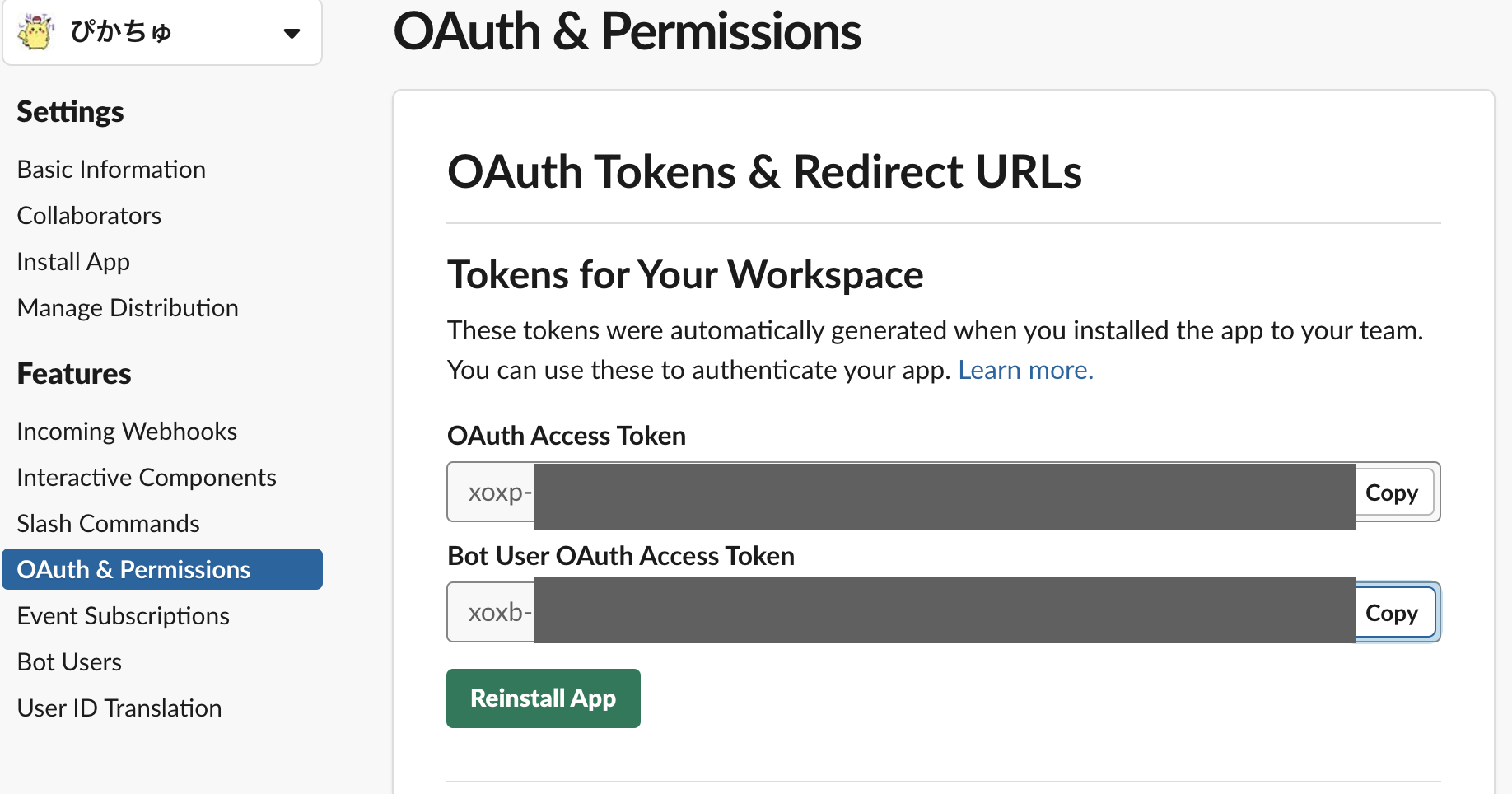Select Interactive Components in sidebar
The height and width of the screenshot is (794, 1512).
[147, 478]
